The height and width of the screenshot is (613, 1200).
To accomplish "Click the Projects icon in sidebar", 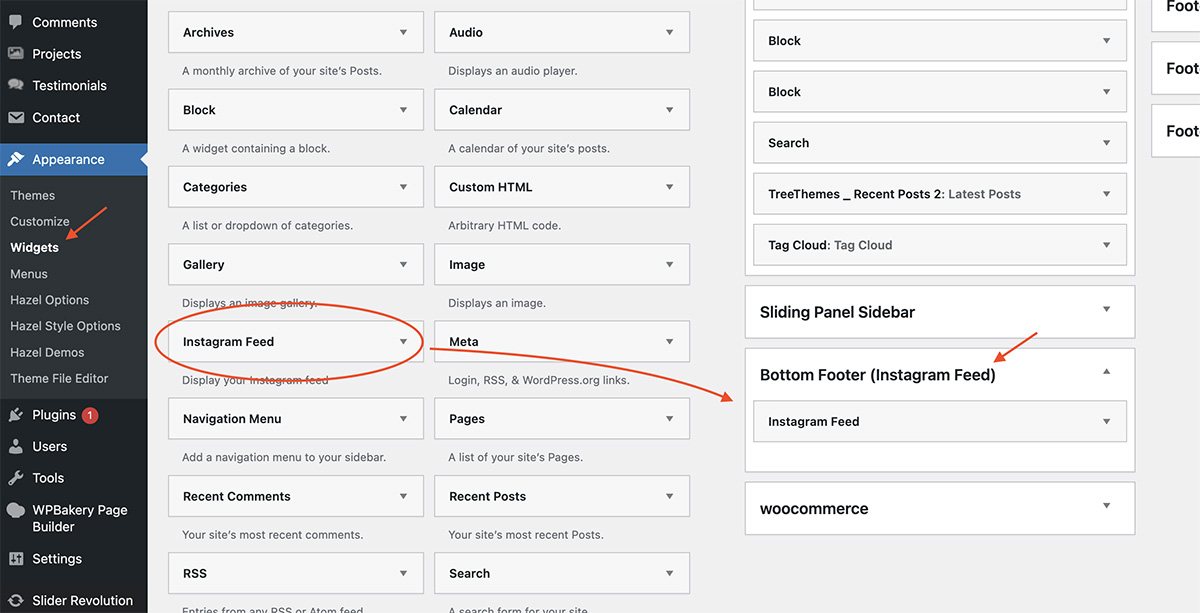I will point(16,54).
